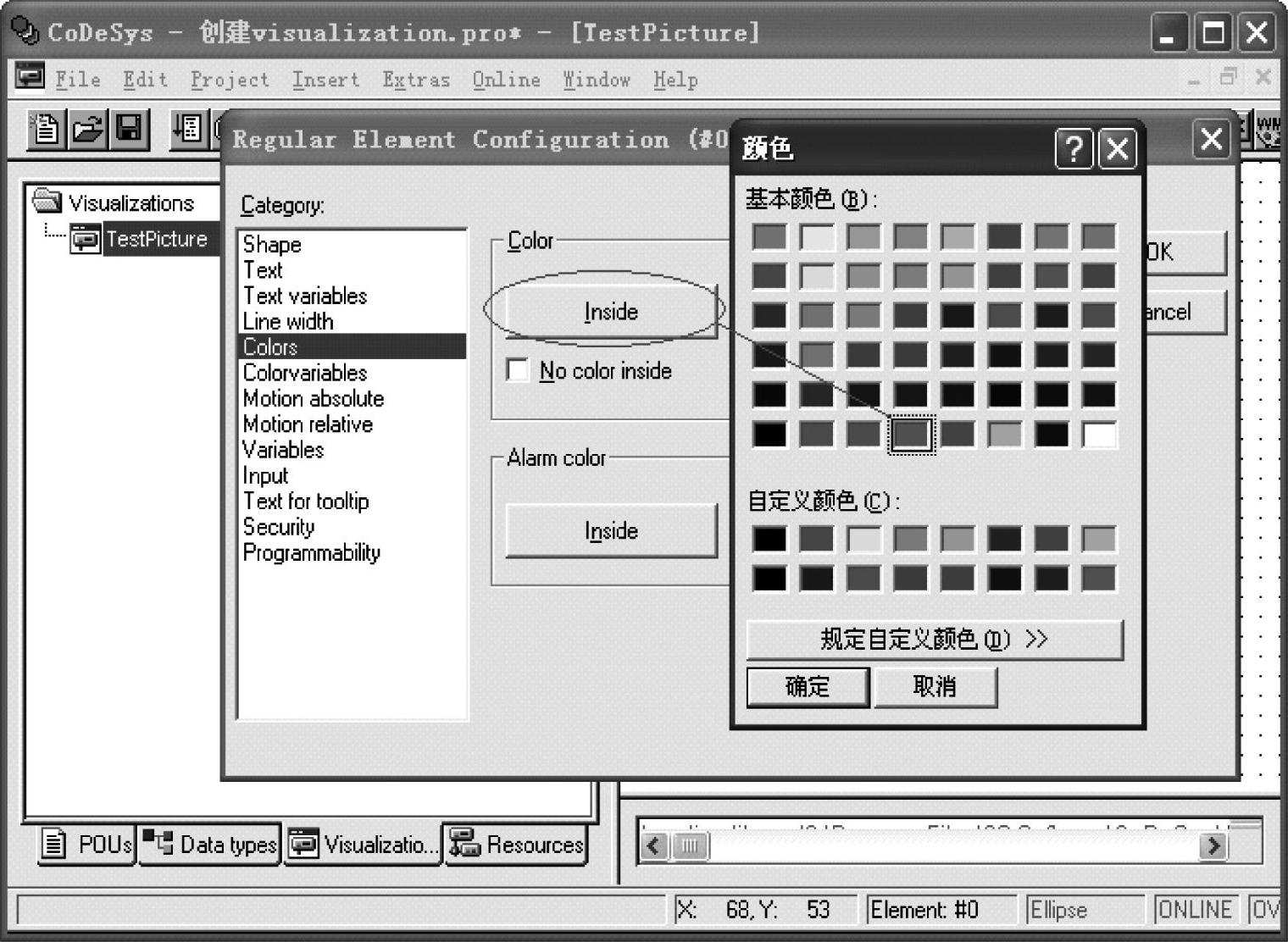Select Variables in the Category list

coord(352,450)
